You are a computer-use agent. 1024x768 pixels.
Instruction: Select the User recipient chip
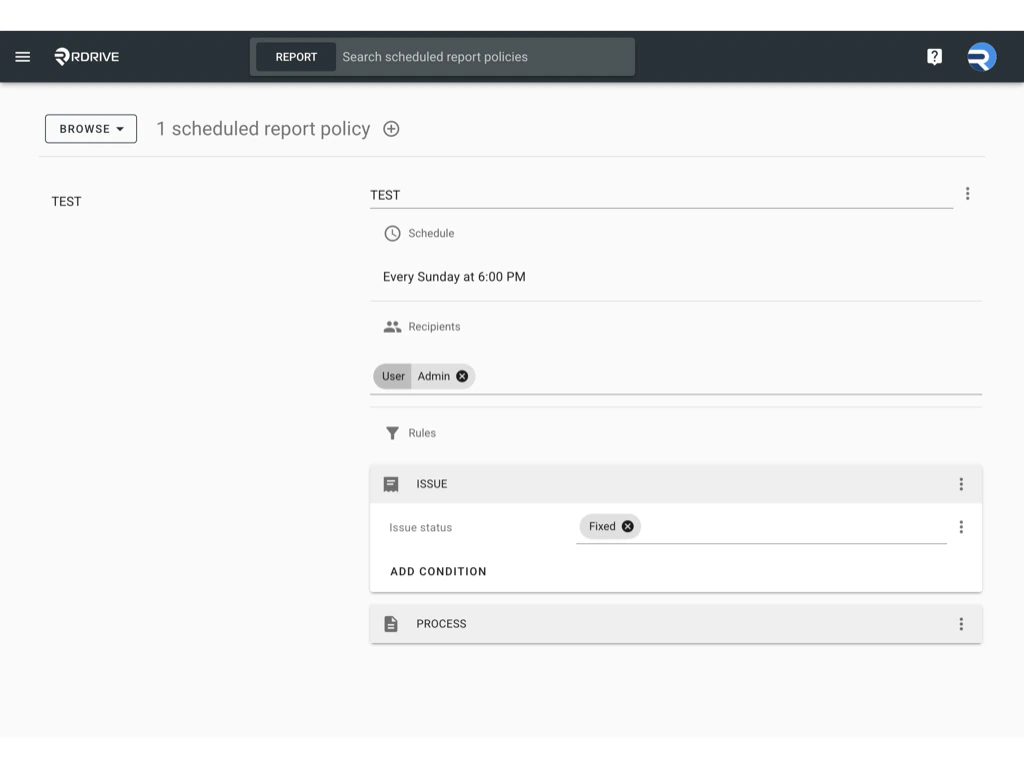click(x=391, y=376)
